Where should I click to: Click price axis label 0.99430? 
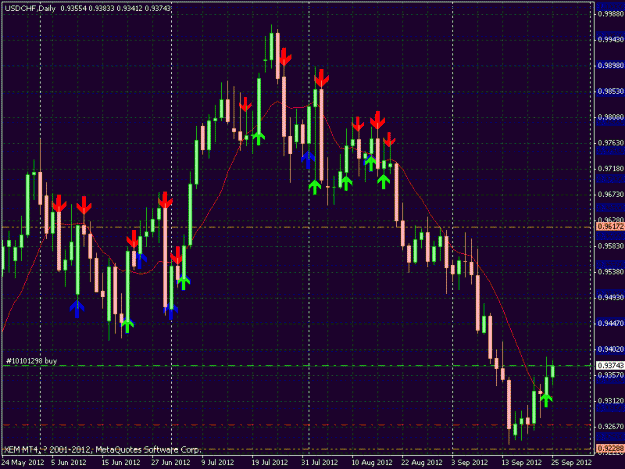tap(611, 39)
